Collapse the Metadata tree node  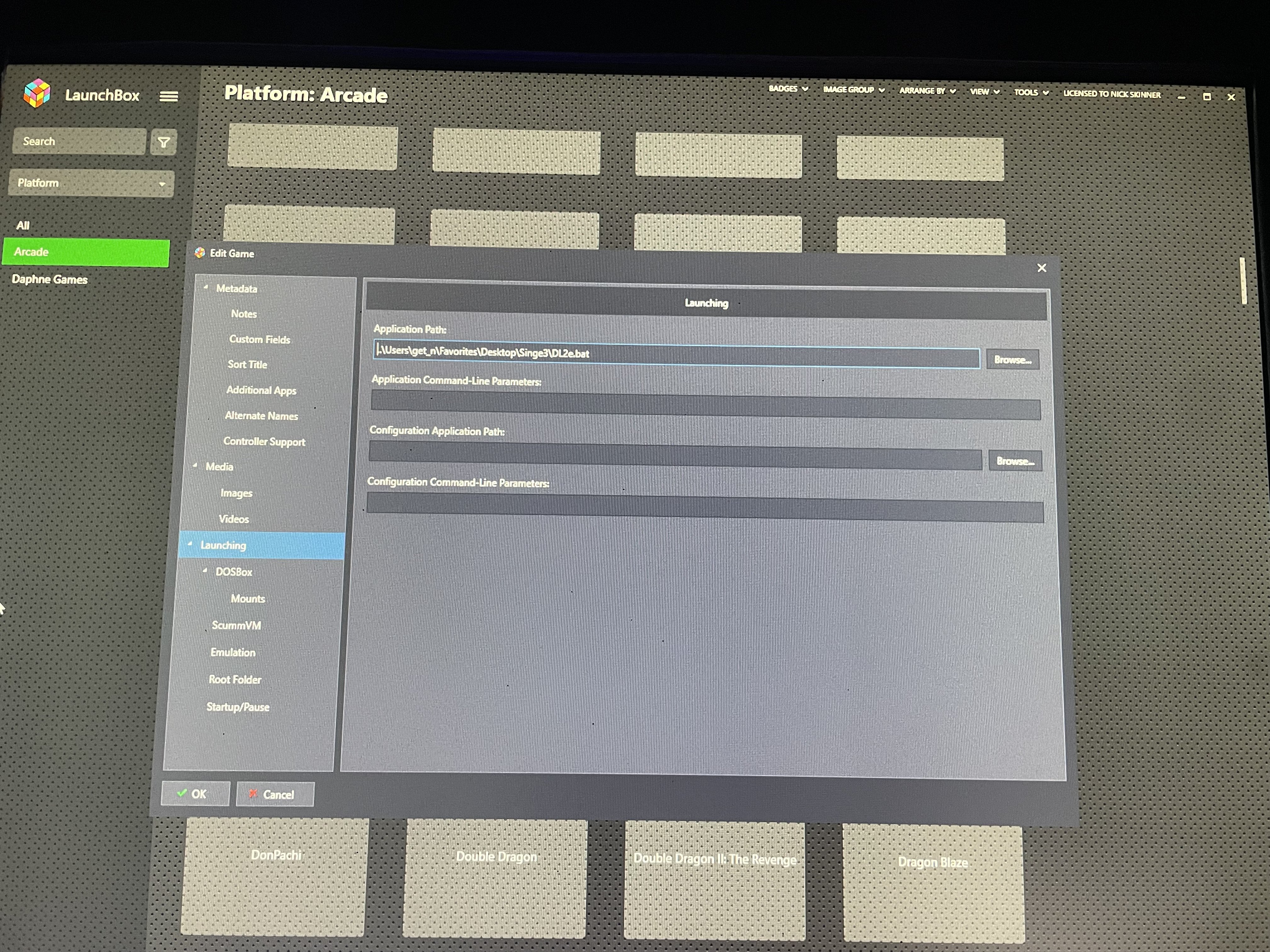click(206, 287)
